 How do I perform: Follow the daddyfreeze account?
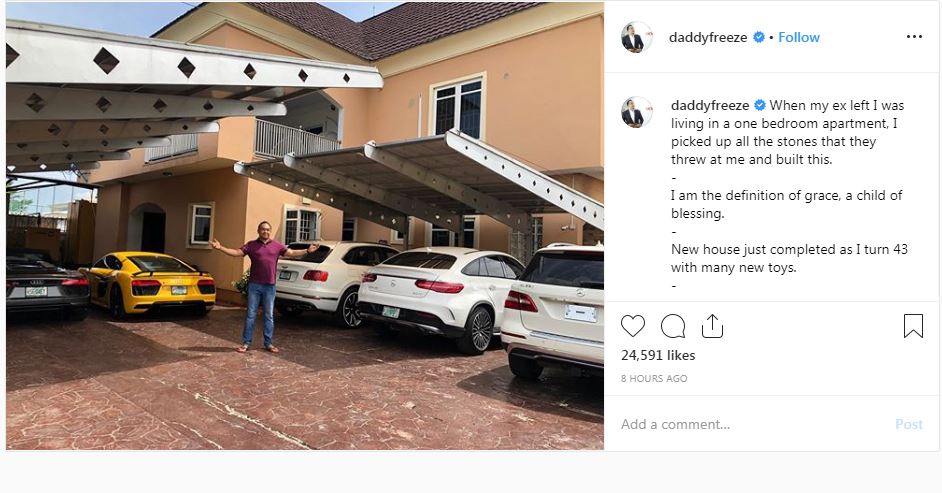point(798,37)
